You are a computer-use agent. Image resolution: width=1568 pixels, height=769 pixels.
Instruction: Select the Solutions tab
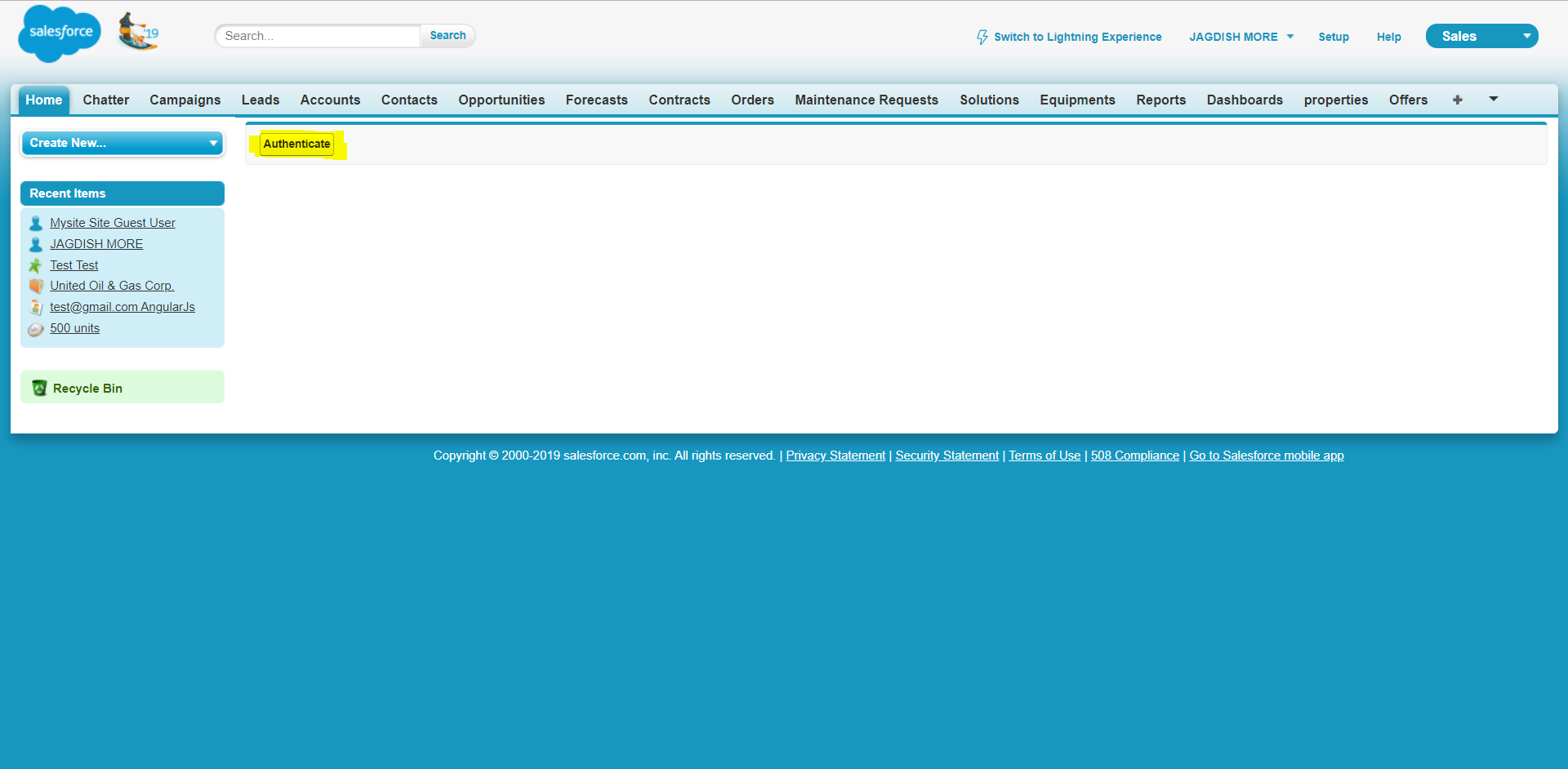[x=989, y=100]
